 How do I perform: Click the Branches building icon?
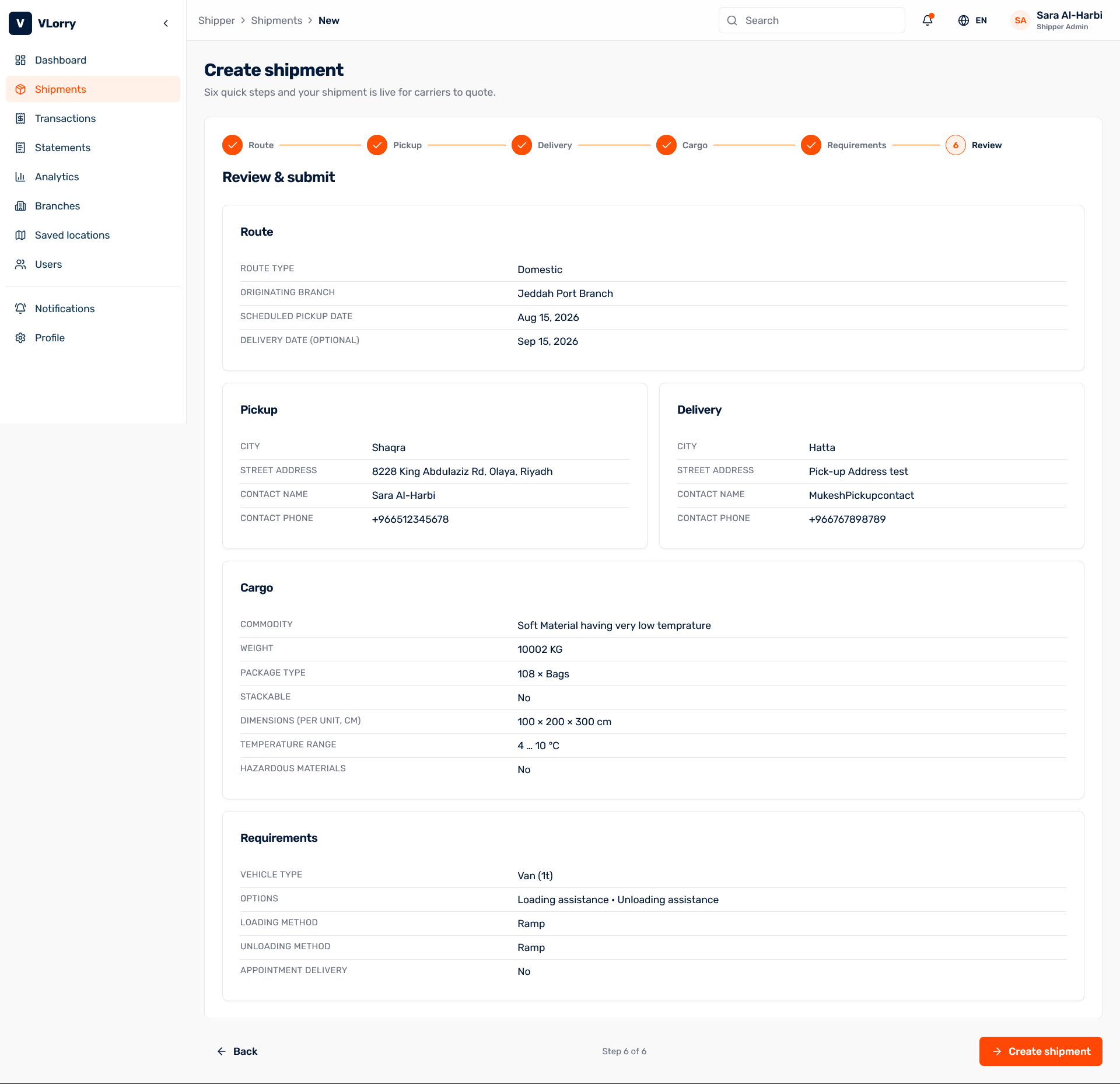coord(20,206)
